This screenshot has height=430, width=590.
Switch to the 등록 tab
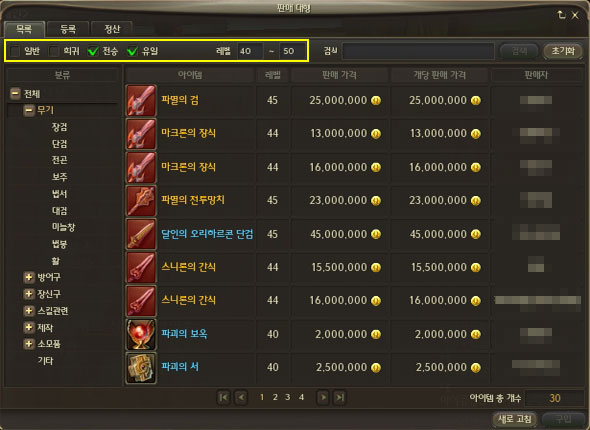68,29
